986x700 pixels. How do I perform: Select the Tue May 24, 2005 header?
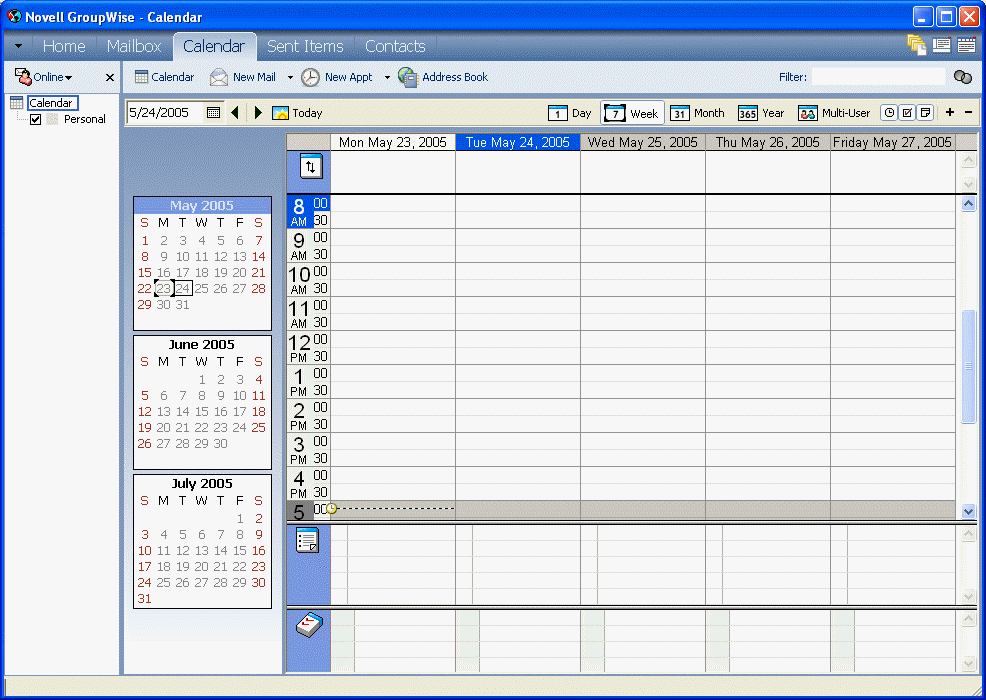[518, 142]
